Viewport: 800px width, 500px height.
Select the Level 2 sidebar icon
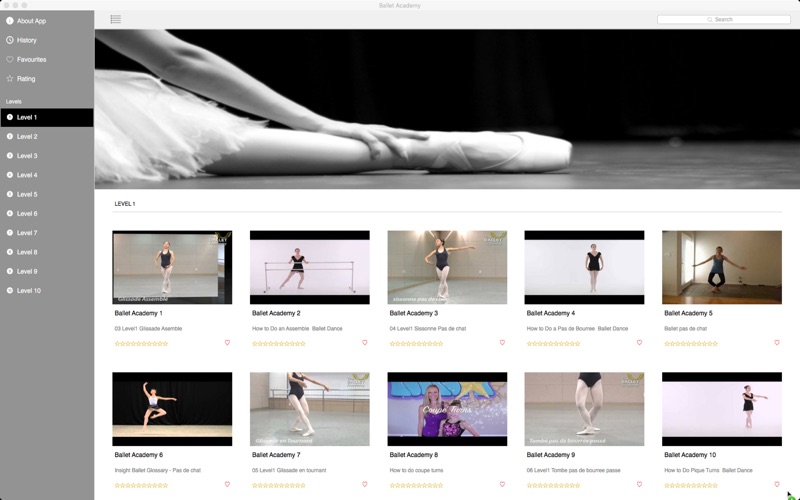[x=10, y=137]
